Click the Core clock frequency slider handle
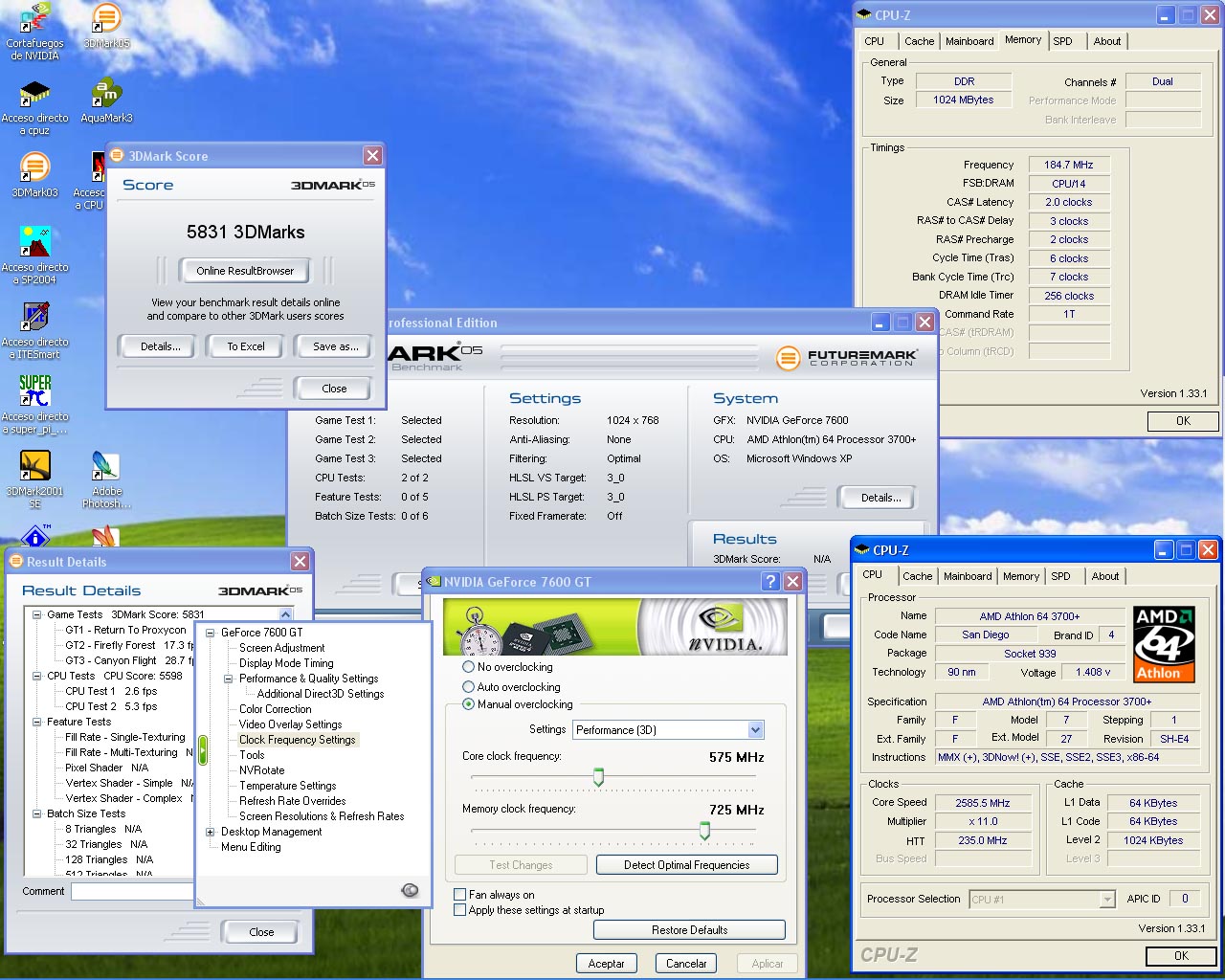This screenshot has height=980, width=1225. click(x=598, y=777)
